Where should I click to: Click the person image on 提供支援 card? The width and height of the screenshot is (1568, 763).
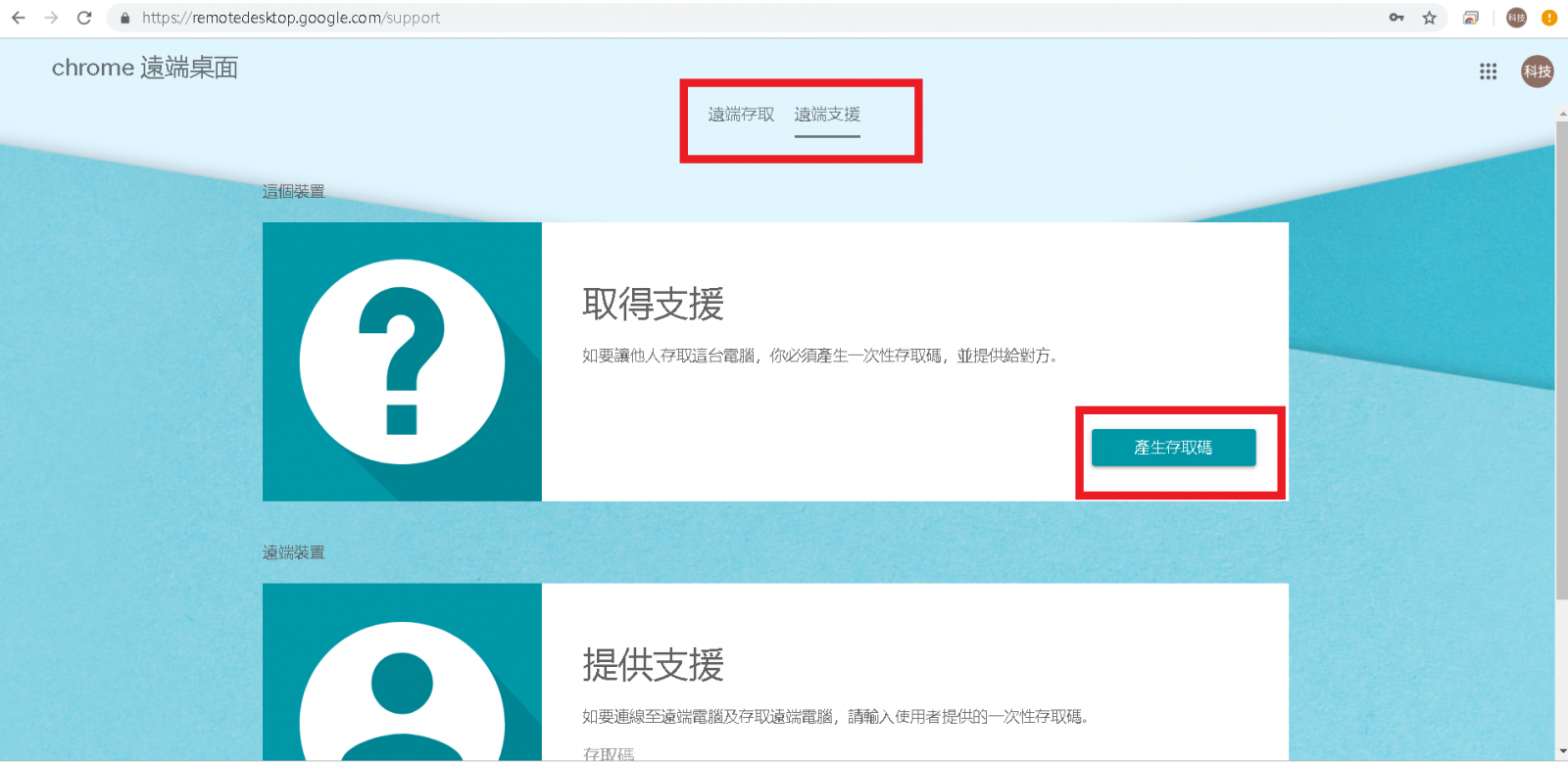(x=402, y=672)
